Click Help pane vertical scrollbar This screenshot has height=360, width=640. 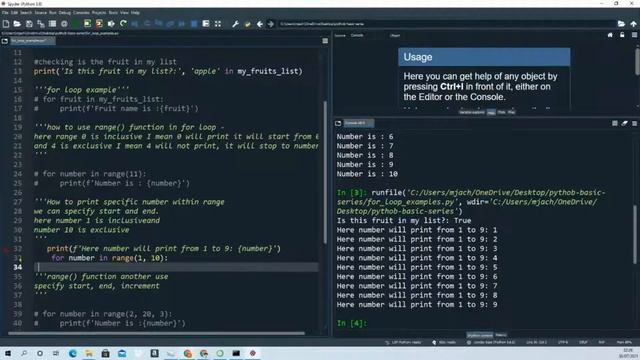(x=637, y=61)
